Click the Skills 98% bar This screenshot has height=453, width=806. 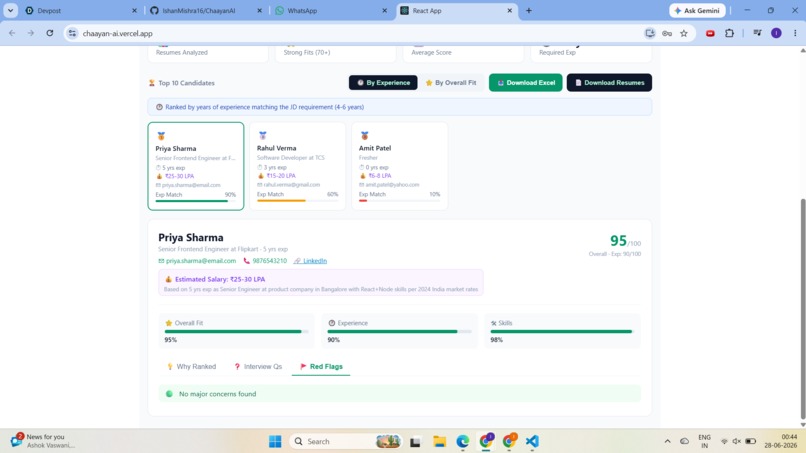(562, 332)
